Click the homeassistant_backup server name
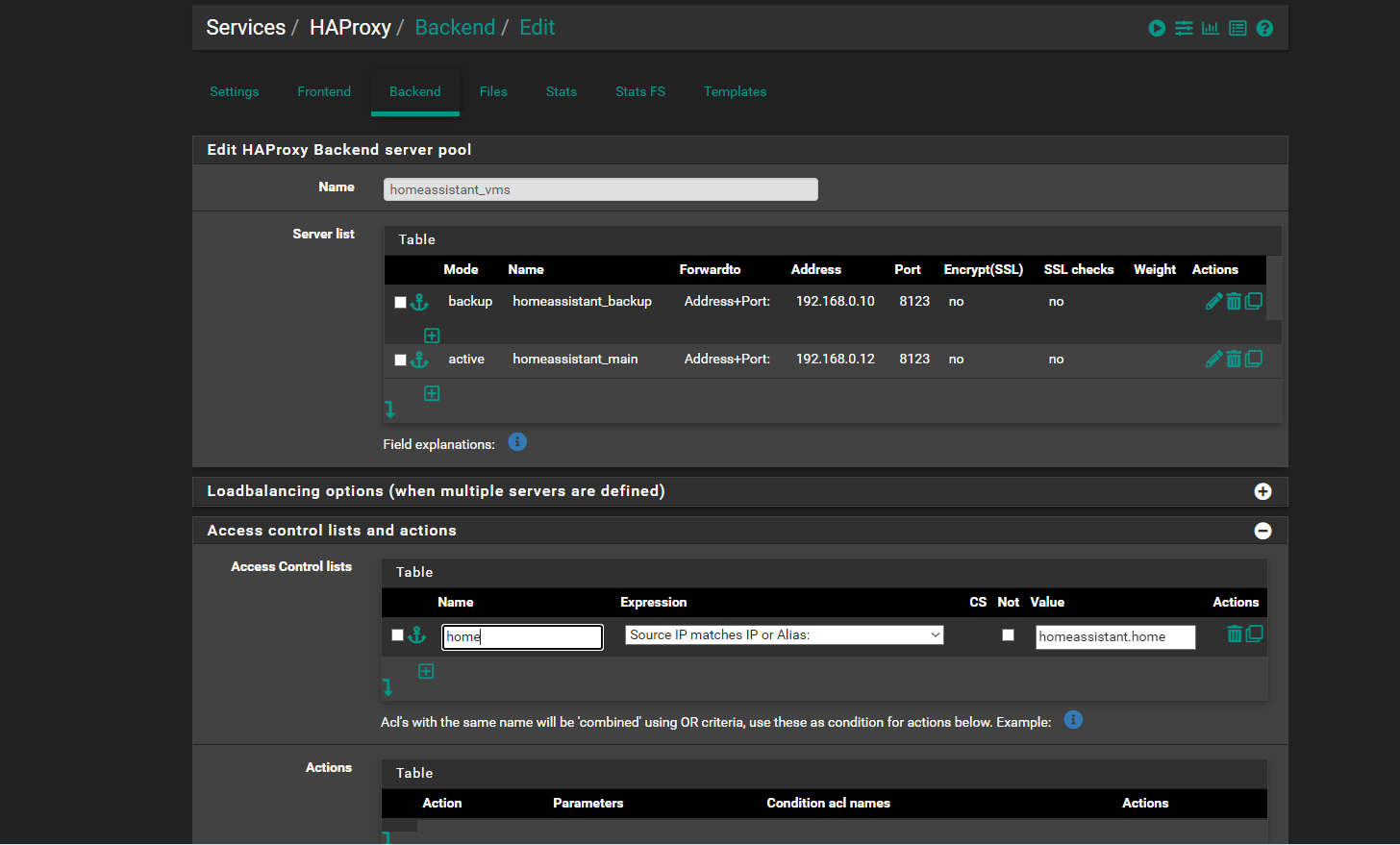 pos(583,302)
